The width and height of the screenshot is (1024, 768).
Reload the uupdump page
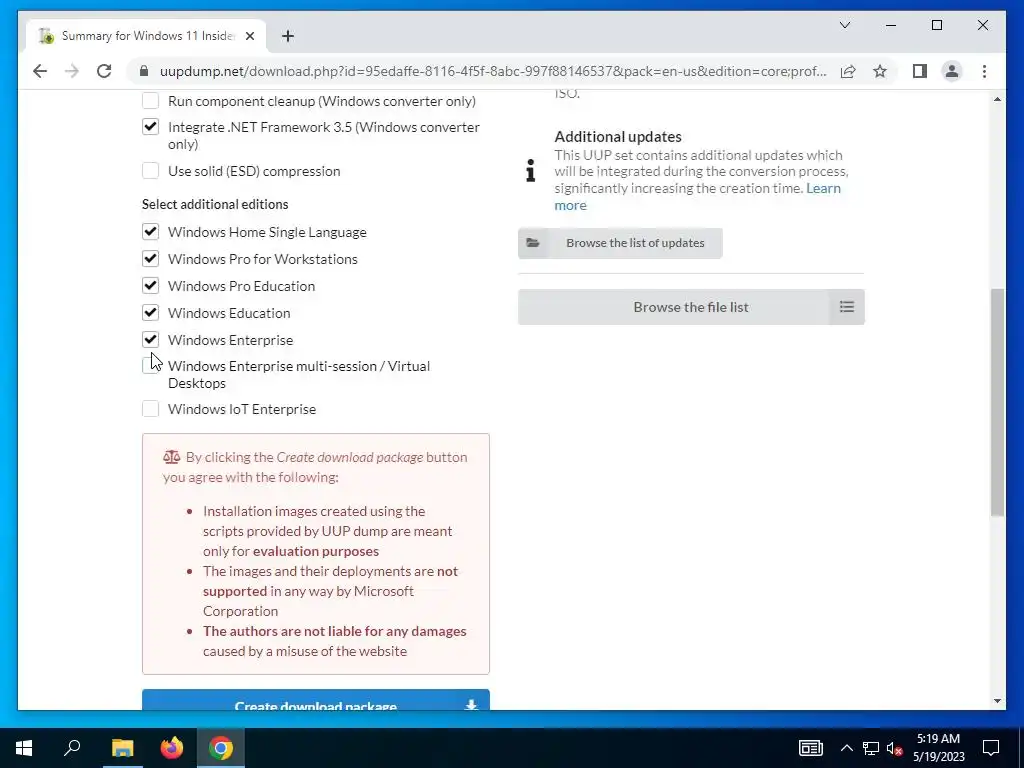[104, 71]
